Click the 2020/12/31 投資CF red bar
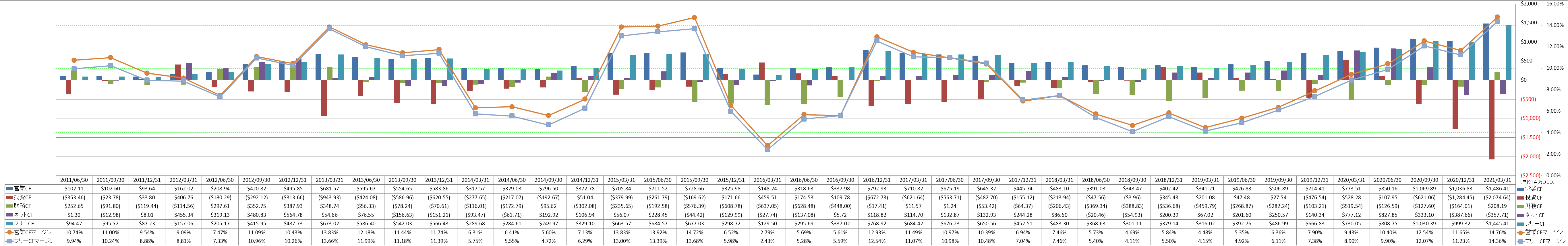 pos(1455,104)
